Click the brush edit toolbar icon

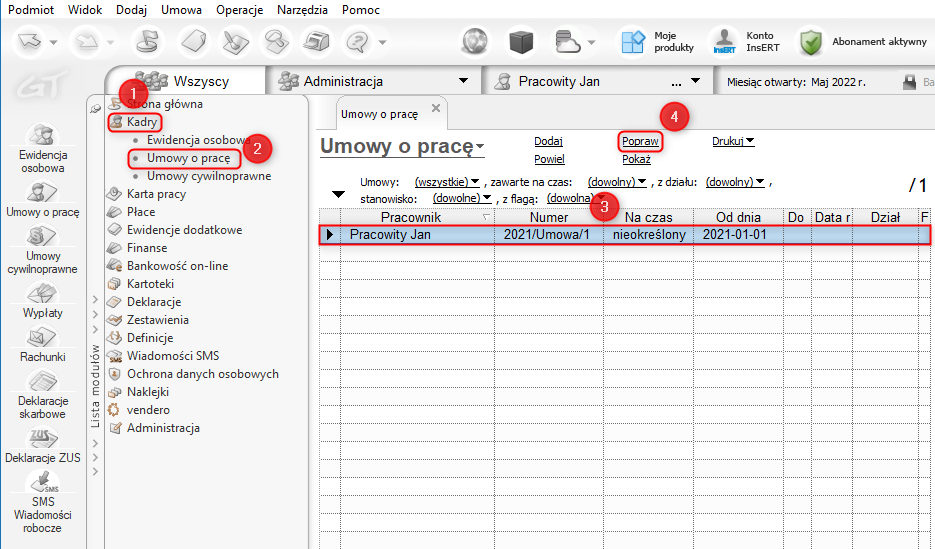pyautogui.click(x=236, y=42)
